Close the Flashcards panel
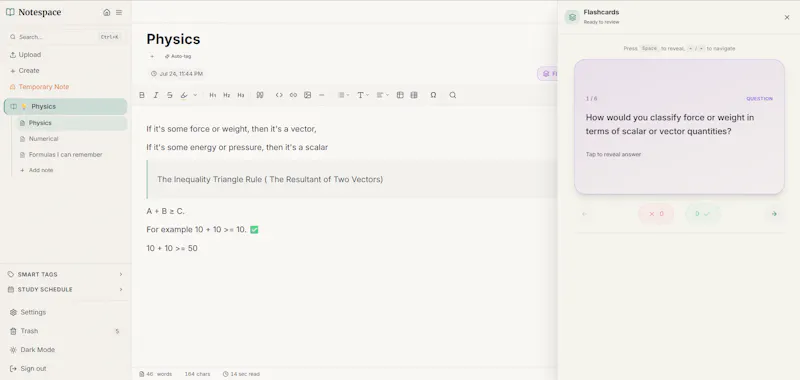 787,17
